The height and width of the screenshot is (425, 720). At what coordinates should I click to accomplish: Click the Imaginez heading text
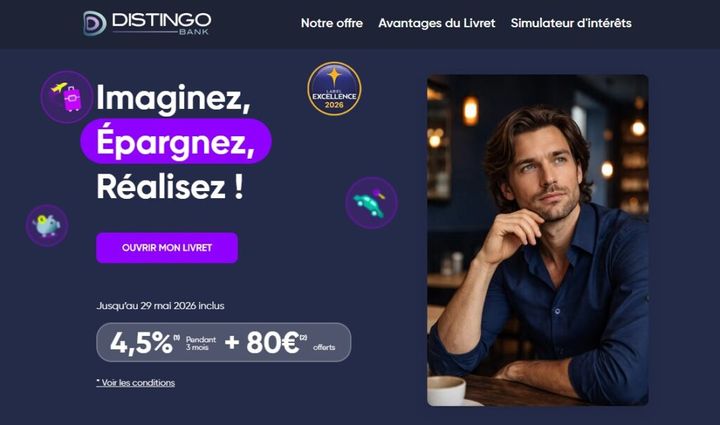coord(173,98)
